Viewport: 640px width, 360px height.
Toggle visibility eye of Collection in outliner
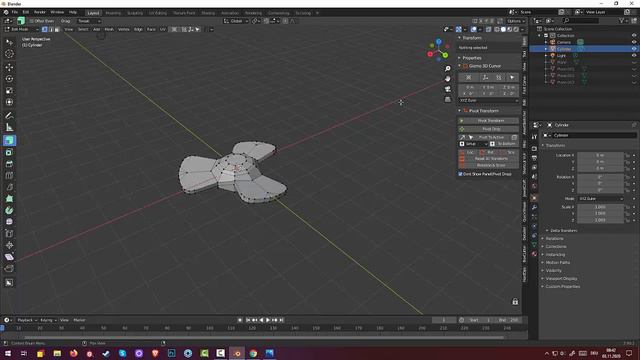pos(634,36)
